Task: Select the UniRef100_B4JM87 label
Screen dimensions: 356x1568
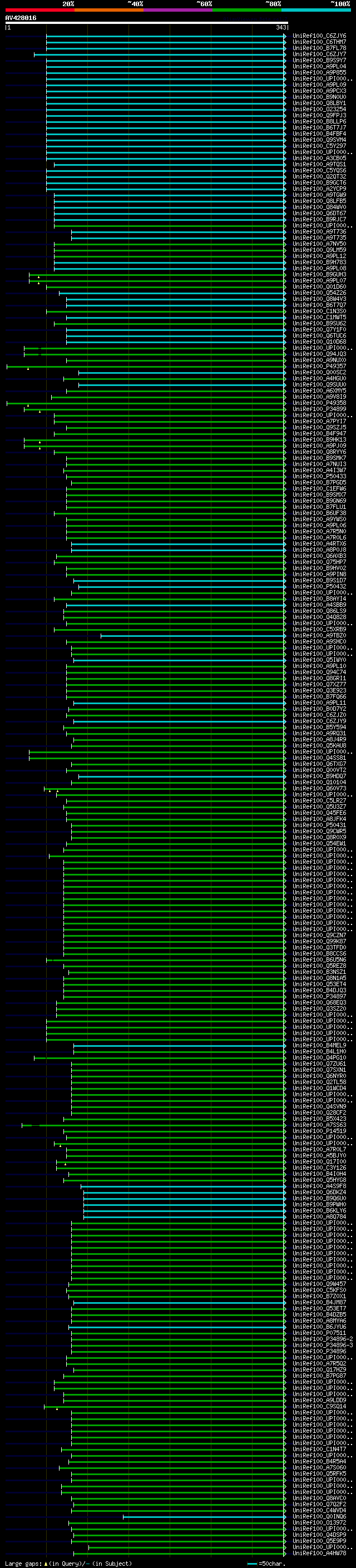Action: (319, 1303)
